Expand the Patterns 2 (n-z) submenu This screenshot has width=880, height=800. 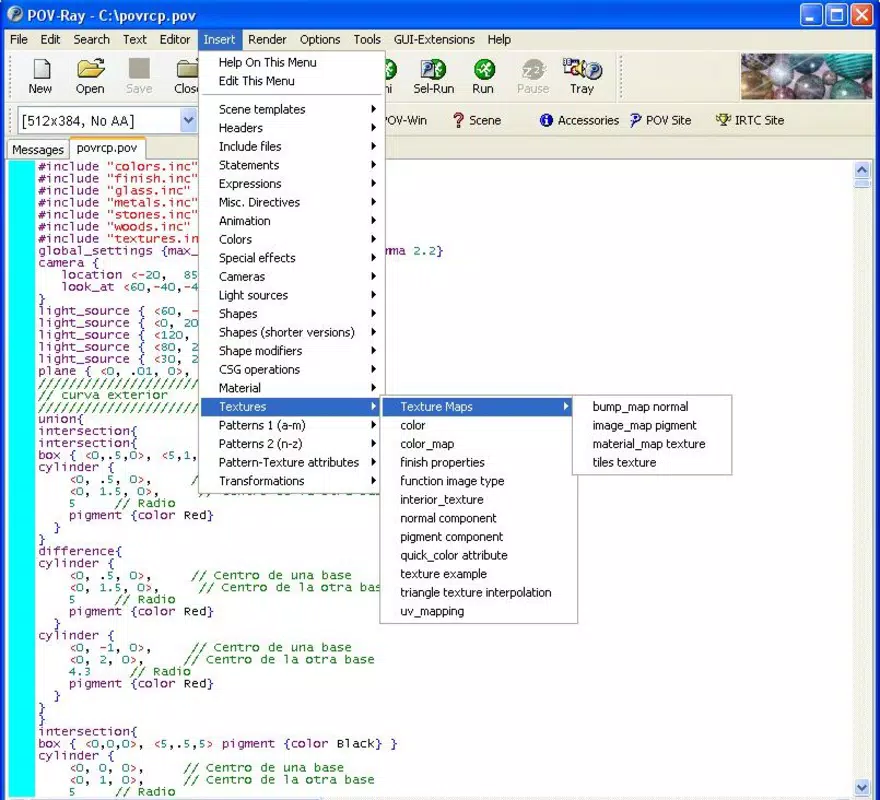[x=291, y=444]
